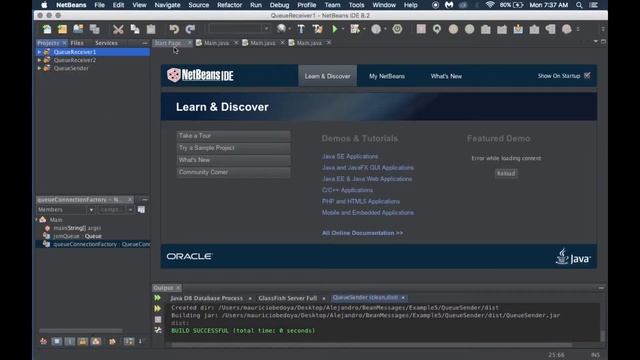Click the Navigator icon beside the filter dropdowns
This screenshot has width=640, height=360.
click(x=141, y=210)
